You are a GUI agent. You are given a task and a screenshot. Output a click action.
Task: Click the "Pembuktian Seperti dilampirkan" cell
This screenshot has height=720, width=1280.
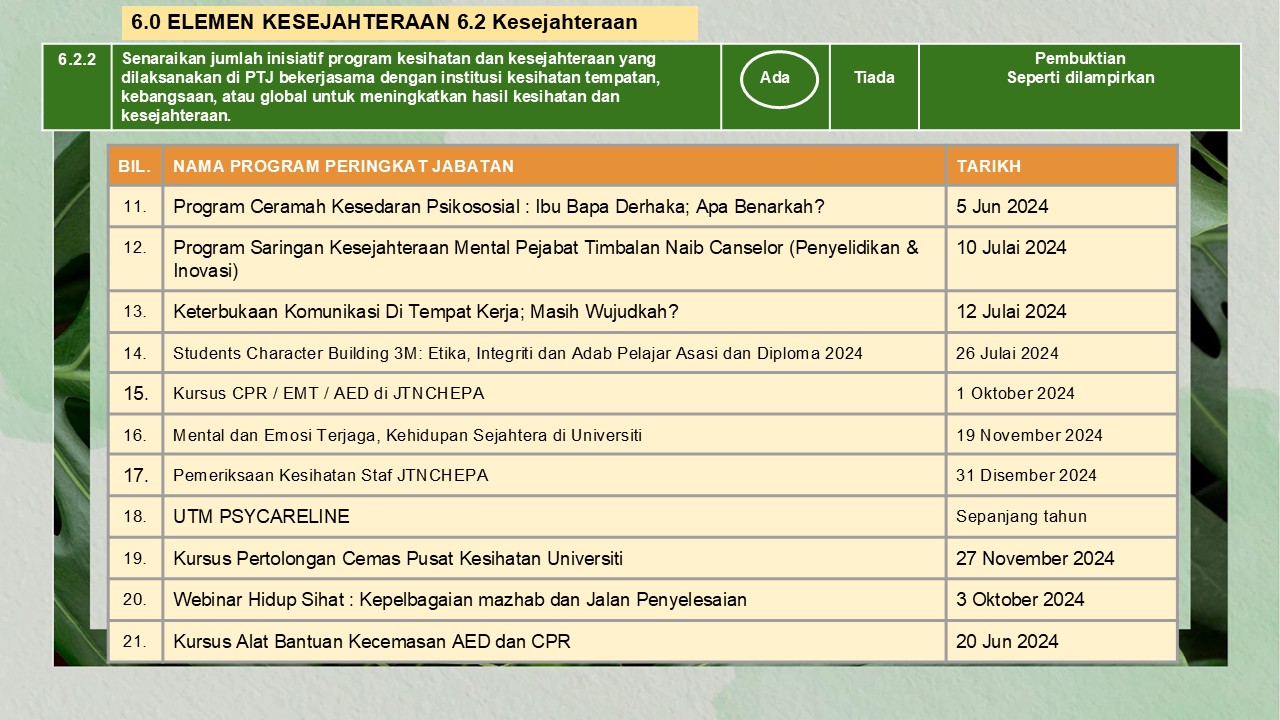pyautogui.click(x=1080, y=69)
